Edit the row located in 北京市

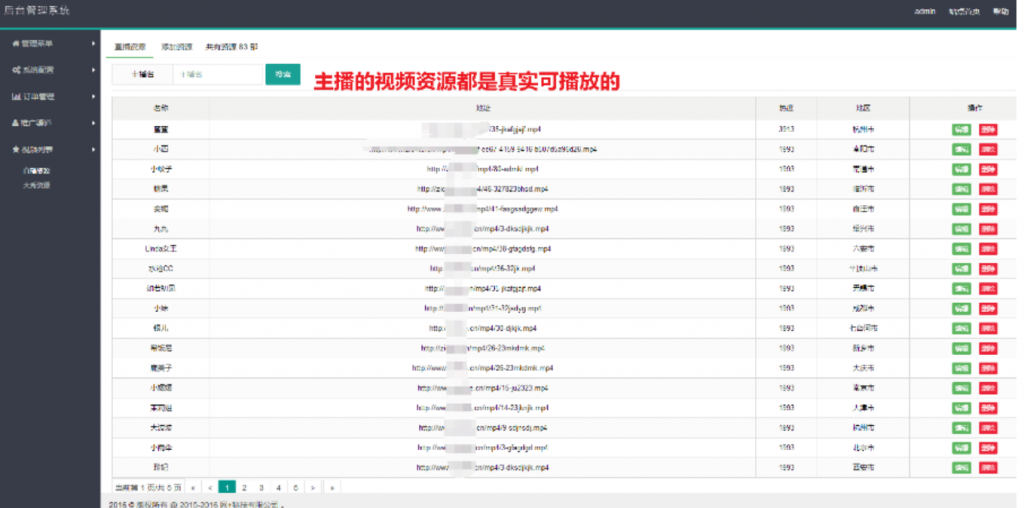961,448
